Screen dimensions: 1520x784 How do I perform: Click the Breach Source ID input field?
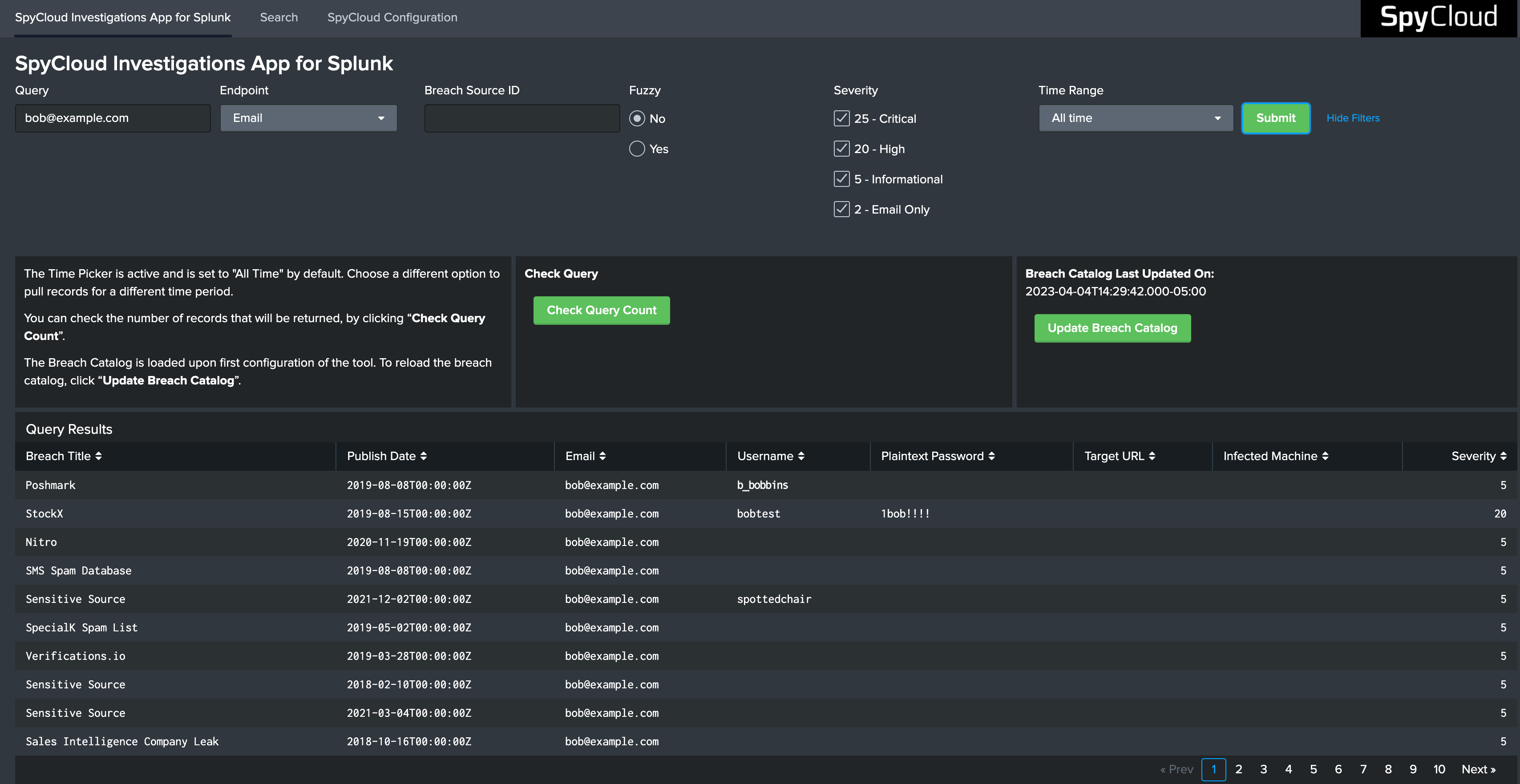pos(522,118)
